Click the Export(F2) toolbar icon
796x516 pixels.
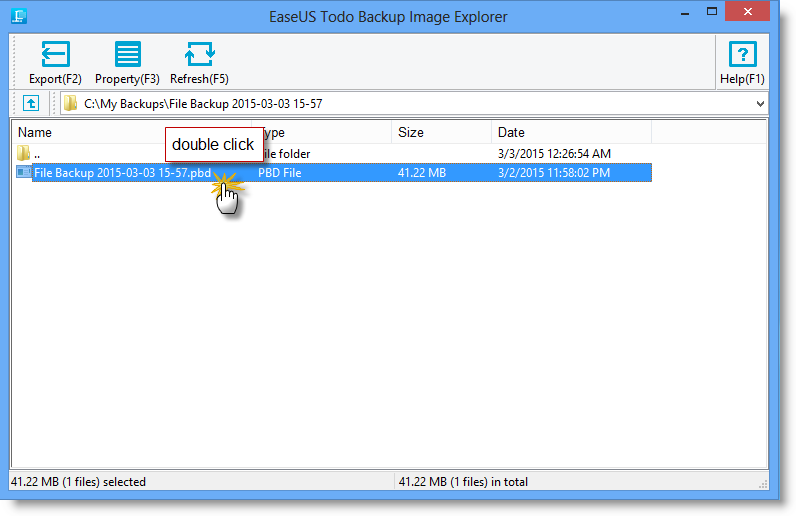pos(55,54)
